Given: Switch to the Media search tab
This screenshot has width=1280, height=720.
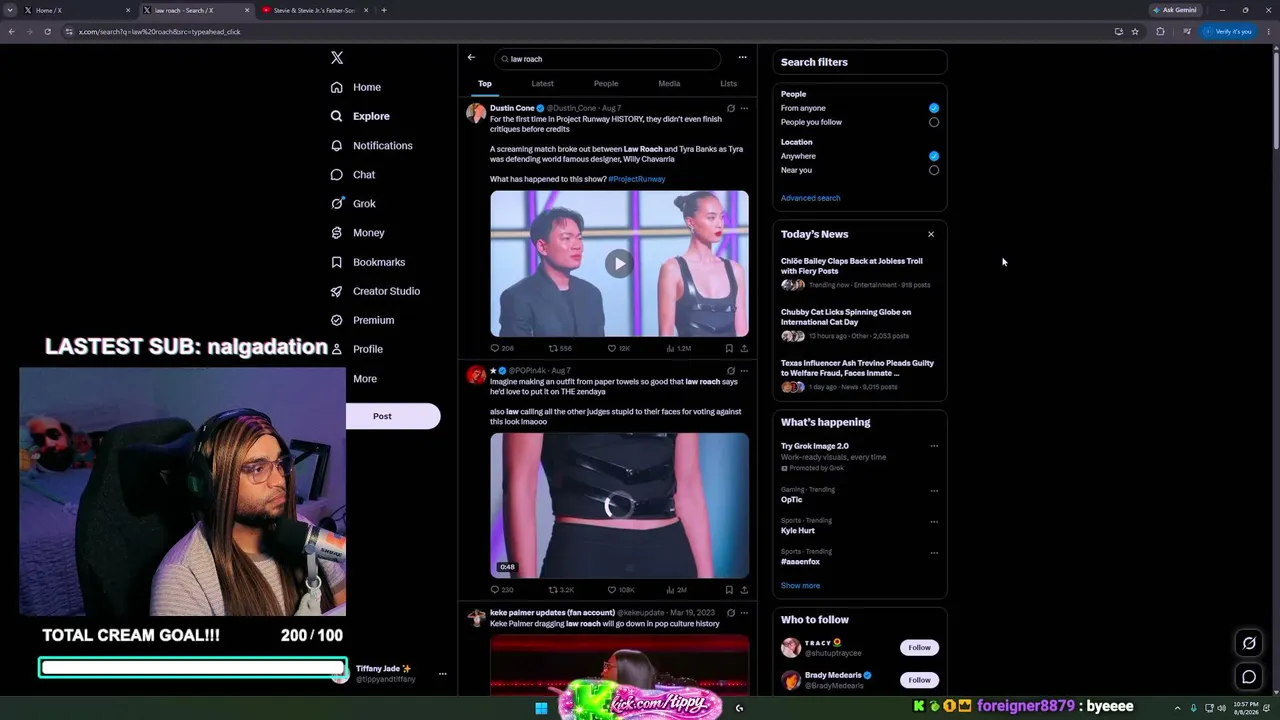Looking at the screenshot, I should 669,84.
